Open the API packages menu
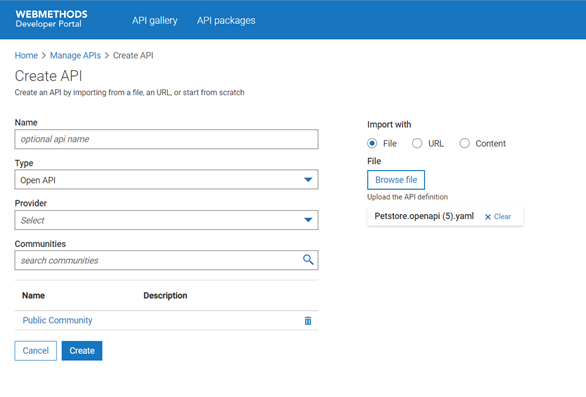The height and width of the screenshot is (397, 586). (x=226, y=21)
